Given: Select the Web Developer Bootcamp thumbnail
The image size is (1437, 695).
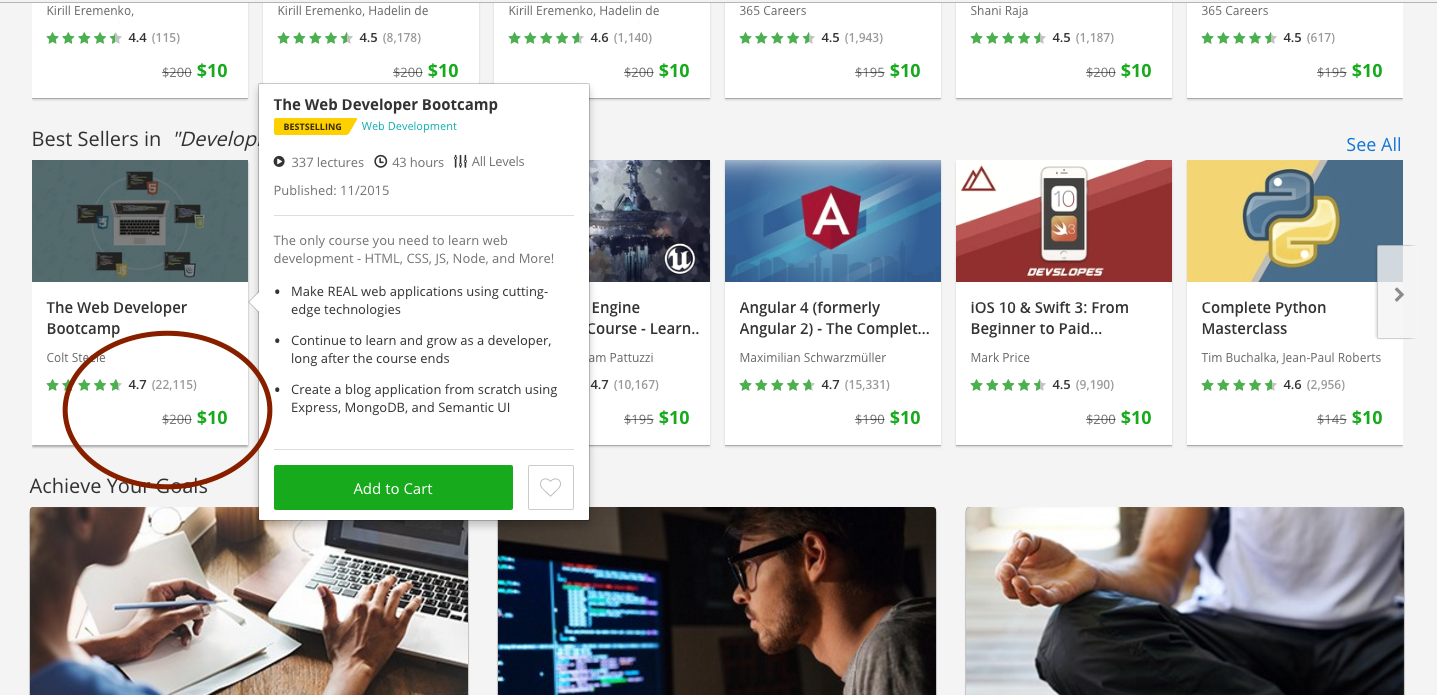Looking at the screenshot, I should [139, 221].
